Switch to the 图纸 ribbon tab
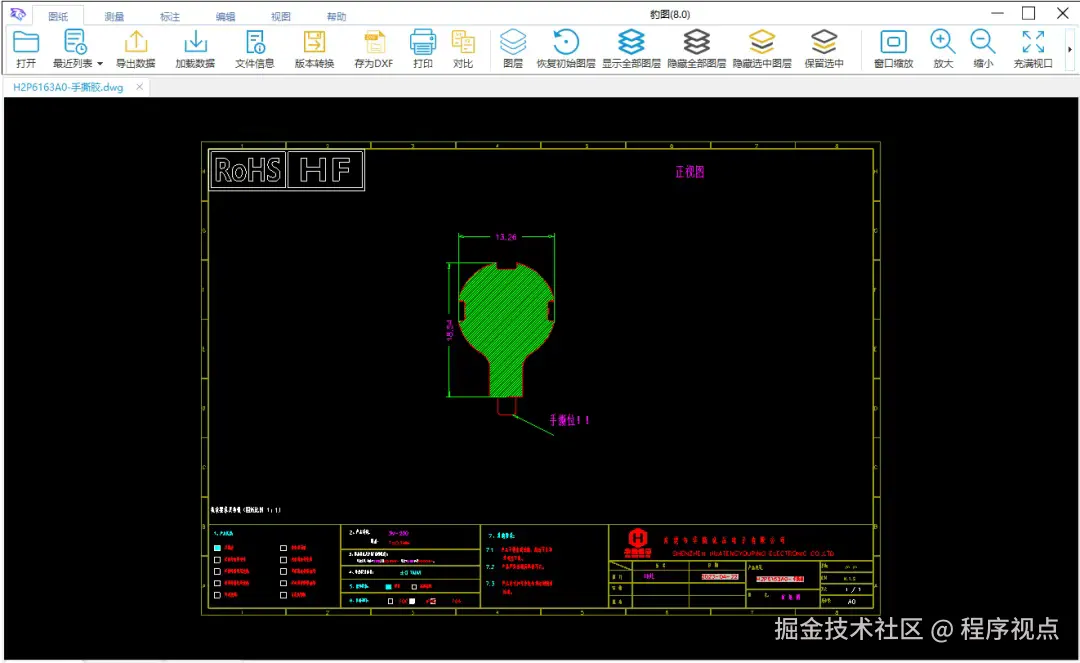This screenshot has height=663, width=1080. pos(58,17)
